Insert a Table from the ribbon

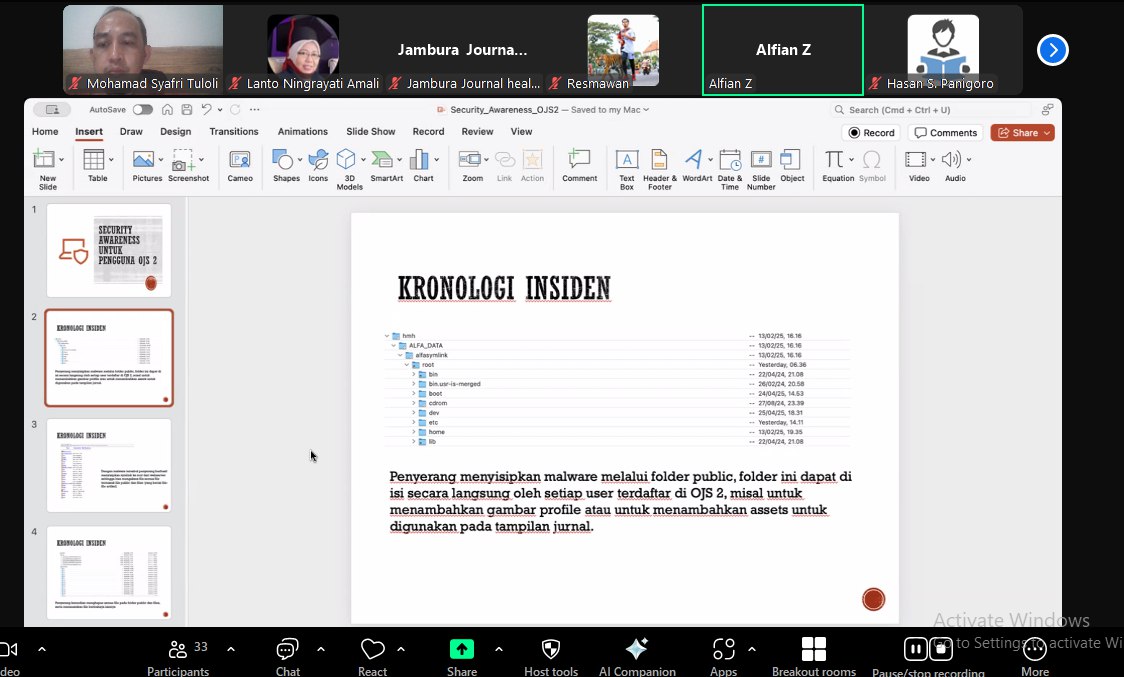point(97,166)
